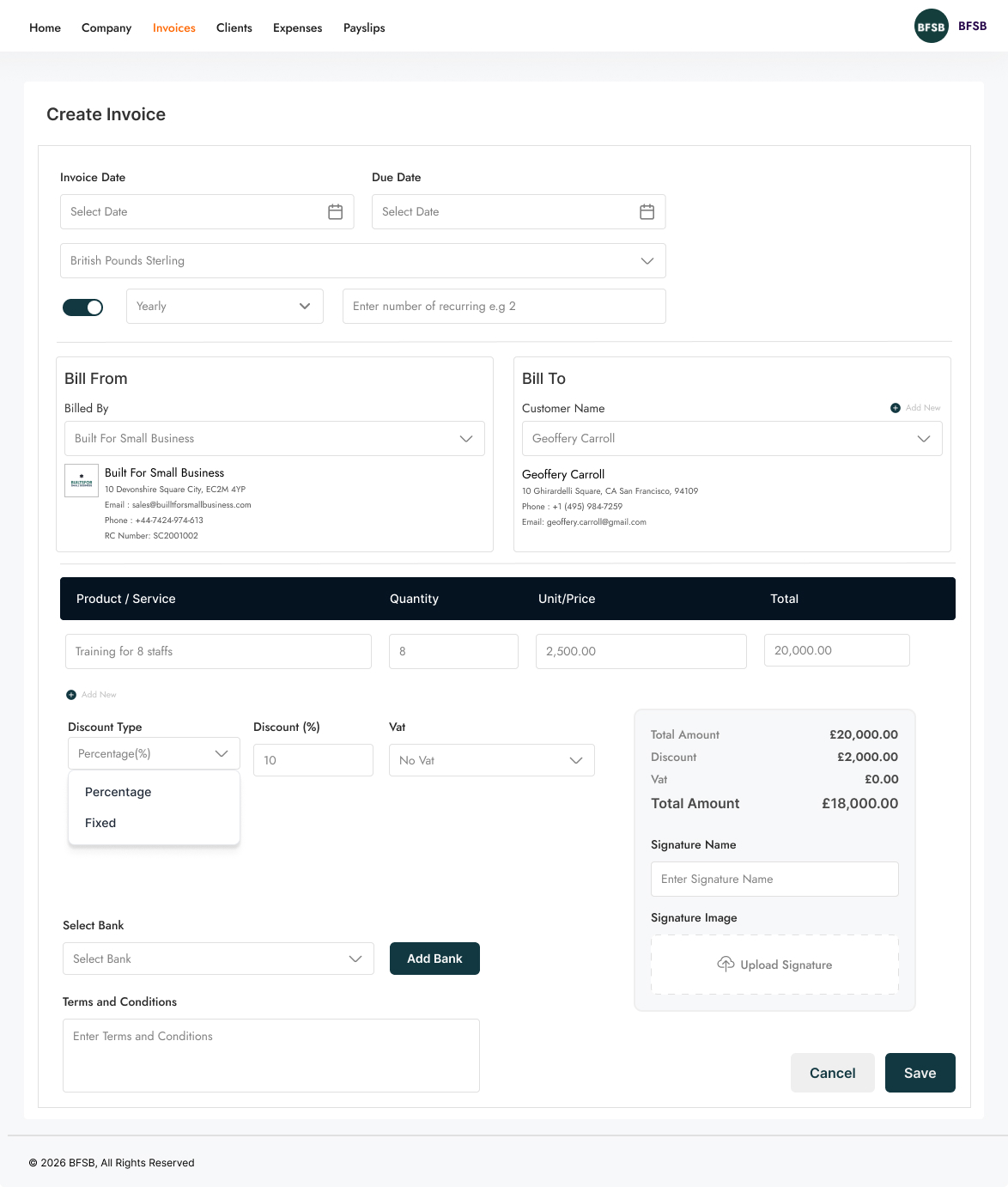Image resolution: width=1008 pixels, height=1187 pixels.
Task: Click the RC Number: SC2001002 text
Action: 151,536
